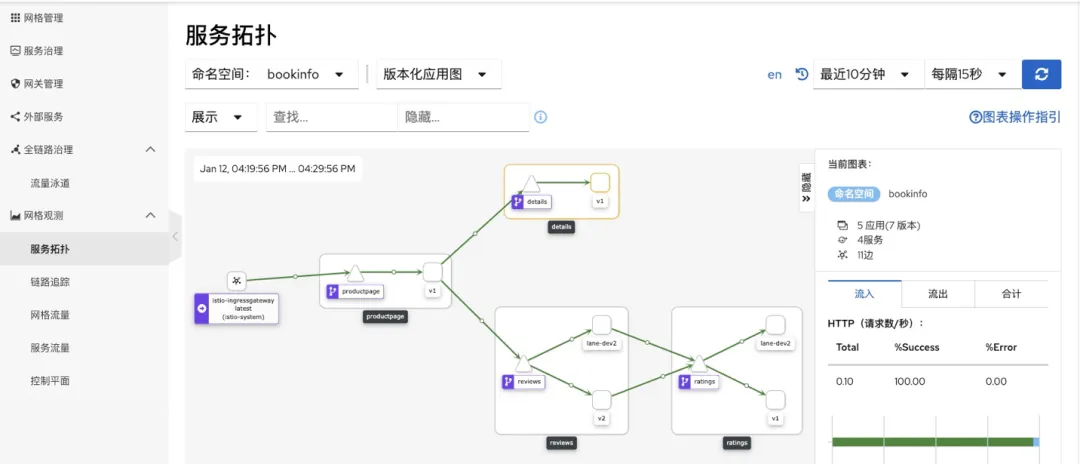Open 链路追踪 in the sidebar
The width and height of the screenshot is (1080, 464).
[50, 282]
